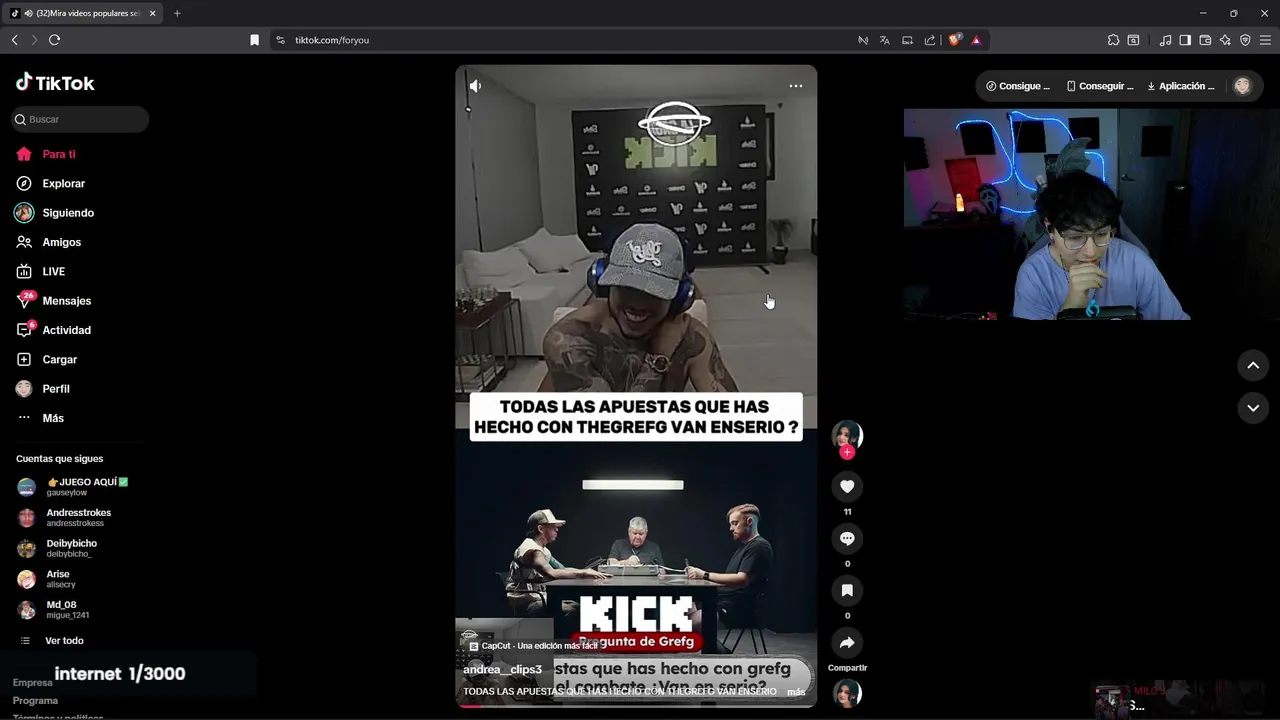
Task: Click the bookmark icon beside the address bar
Action: click(254, 40)
